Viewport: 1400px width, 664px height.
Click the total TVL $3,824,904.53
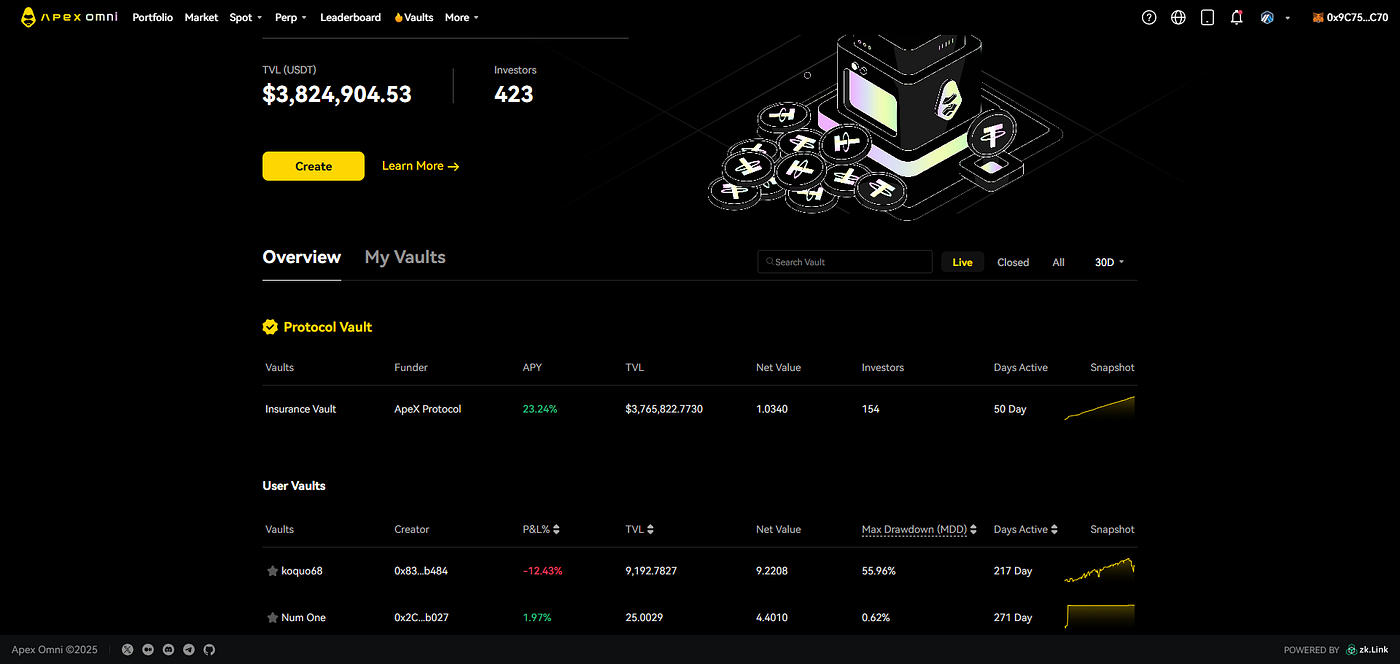(x=337, y=94)
